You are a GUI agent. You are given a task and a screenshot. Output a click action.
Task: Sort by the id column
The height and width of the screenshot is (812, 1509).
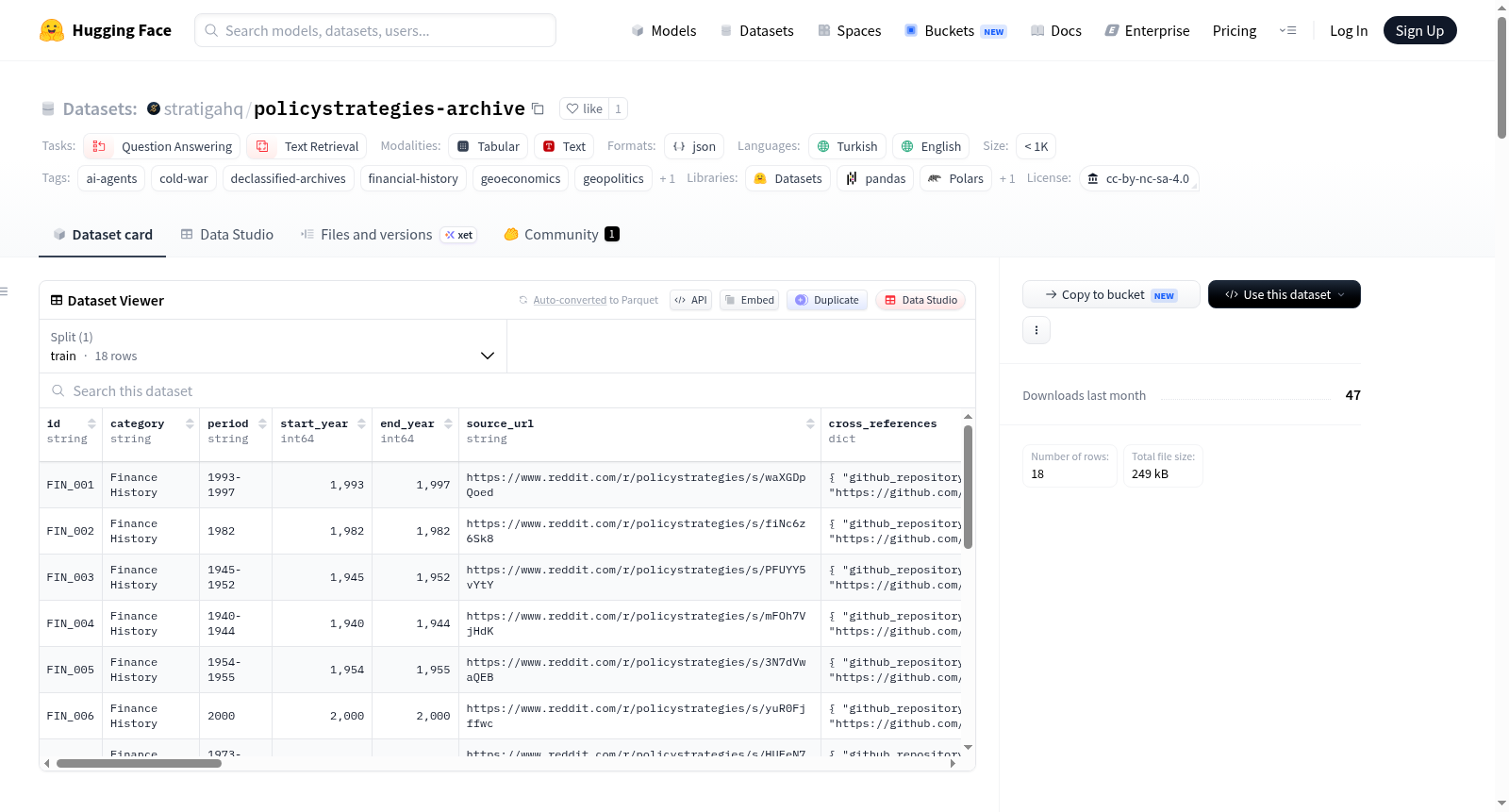click(x=91, y=423)
